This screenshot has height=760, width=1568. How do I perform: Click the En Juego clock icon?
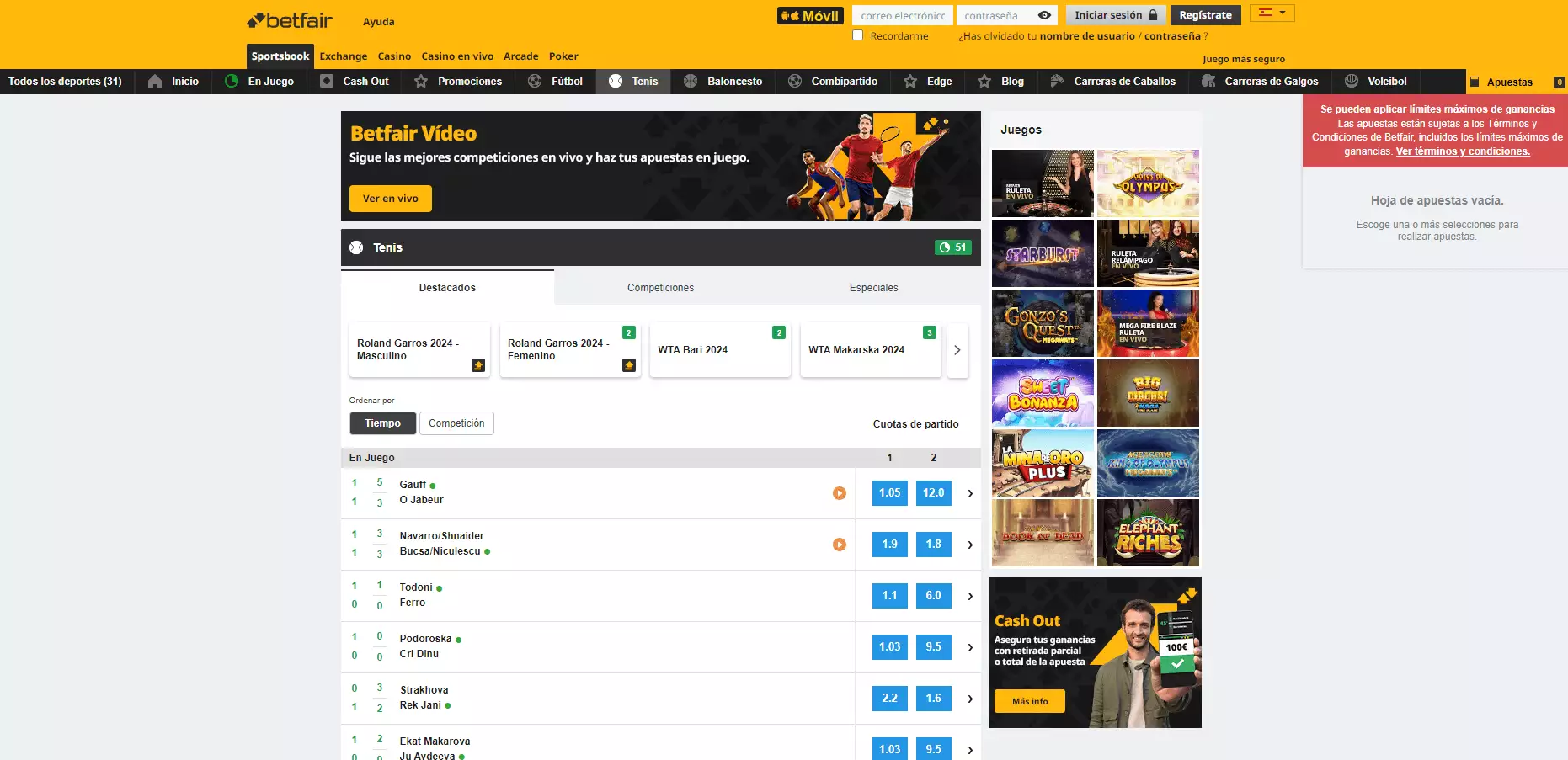(232, 82)
